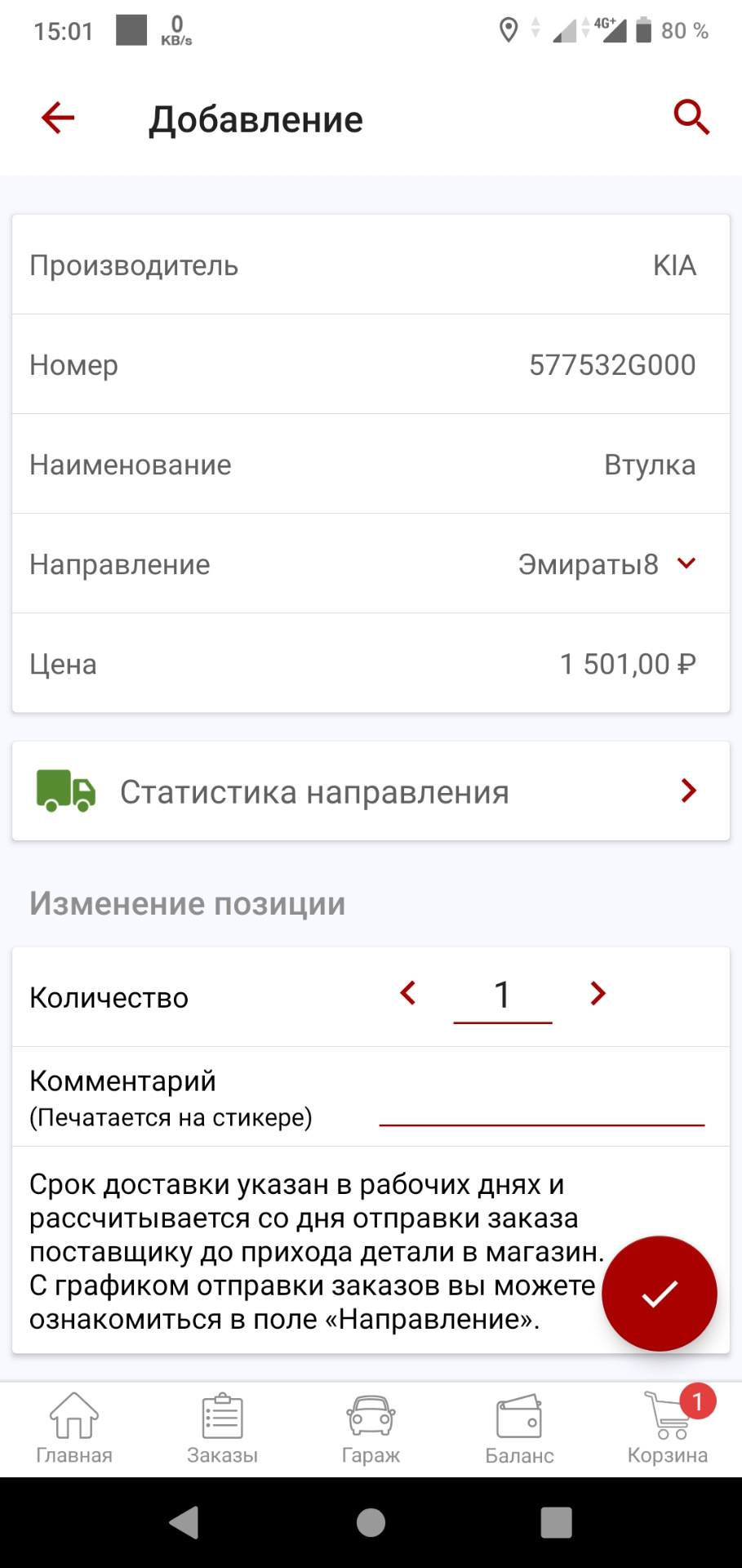Open the Заказы orders tab
This screenshot has height=1568, width=742.
click(x=222, y=1429)
